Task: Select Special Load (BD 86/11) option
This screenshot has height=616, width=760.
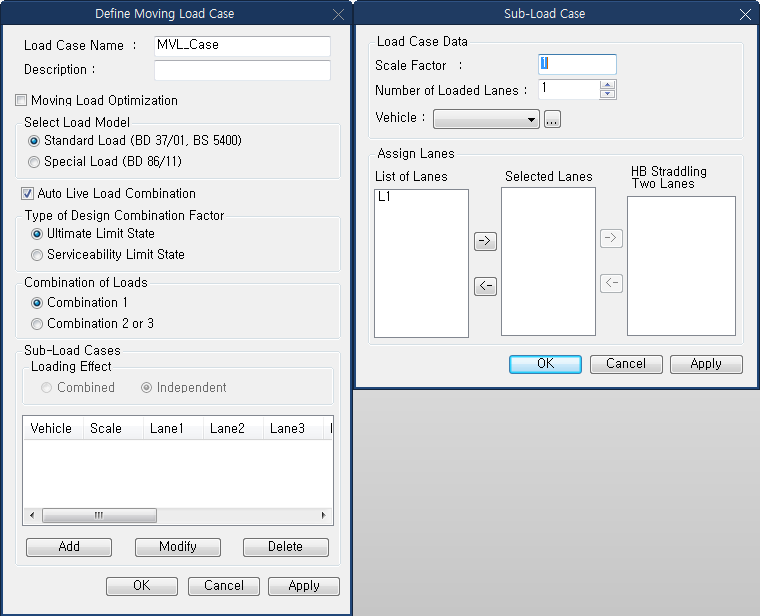Action: coord(35,162)
